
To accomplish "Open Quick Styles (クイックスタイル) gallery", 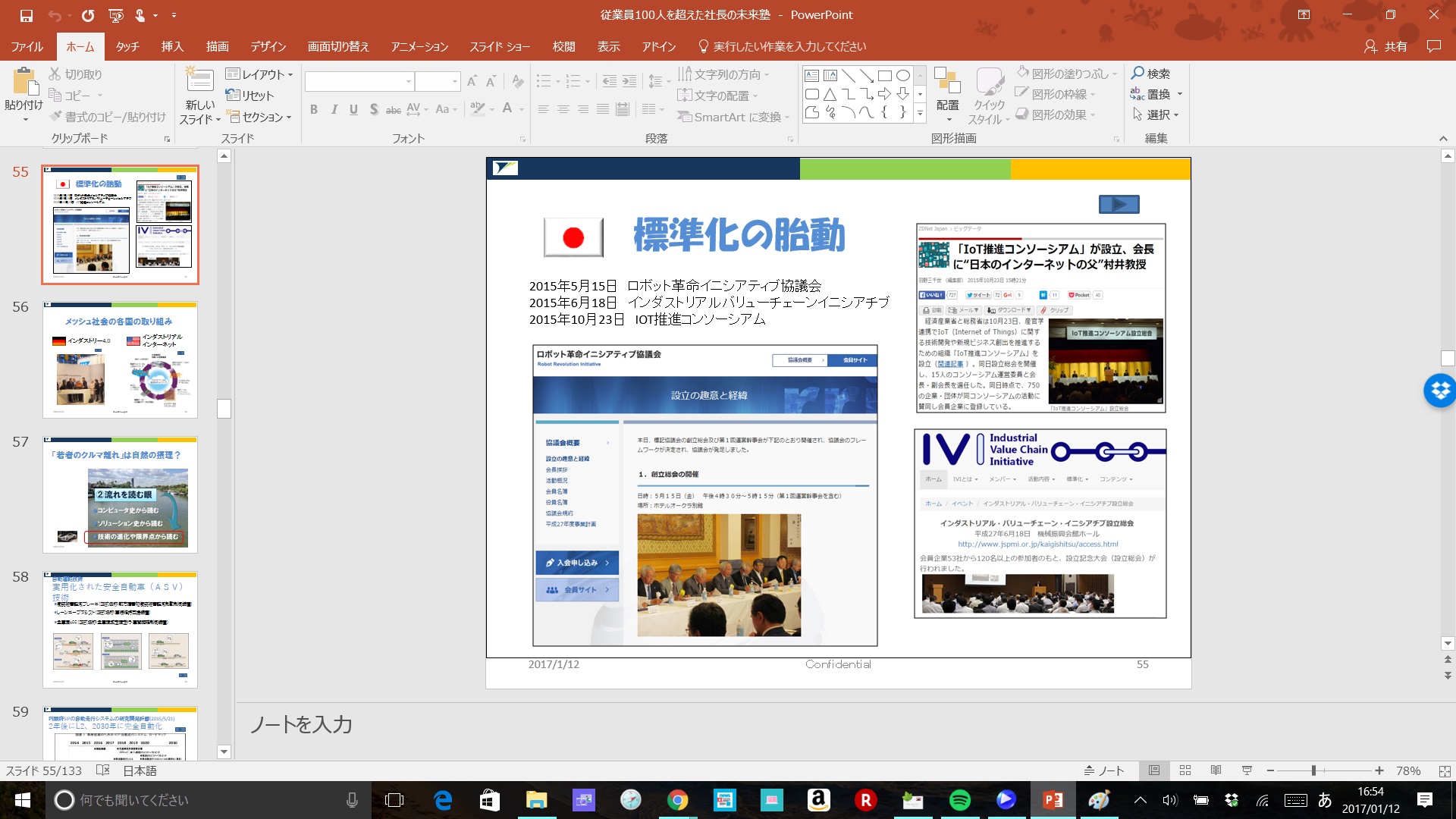I will pyautogui.click(x=989, y=96).
